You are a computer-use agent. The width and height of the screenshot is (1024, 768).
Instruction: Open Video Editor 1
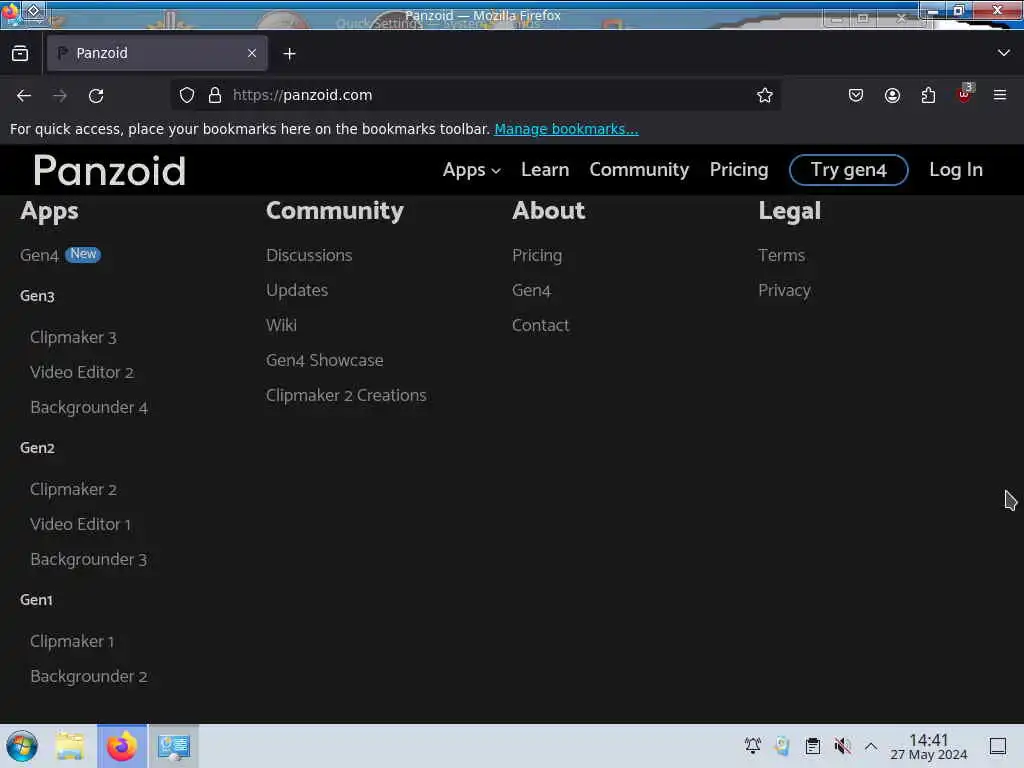tap(80, 524)
